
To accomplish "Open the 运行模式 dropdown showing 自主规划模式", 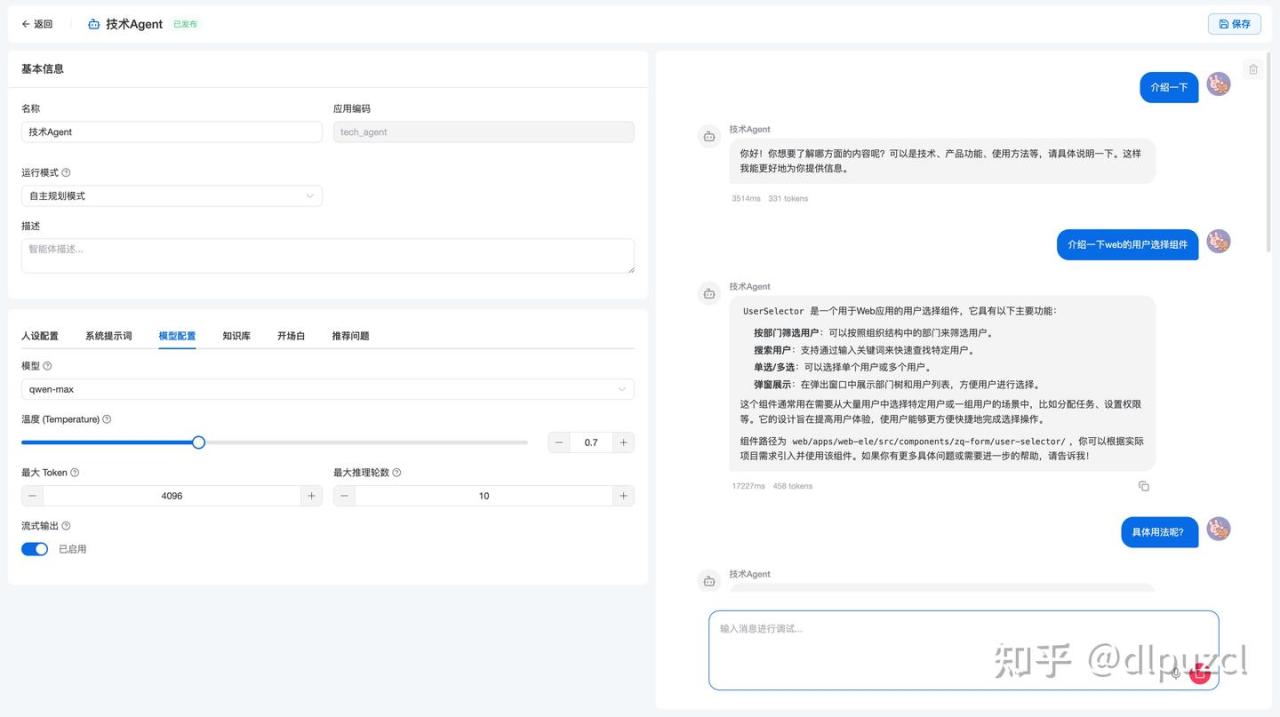I will point(172,196).
